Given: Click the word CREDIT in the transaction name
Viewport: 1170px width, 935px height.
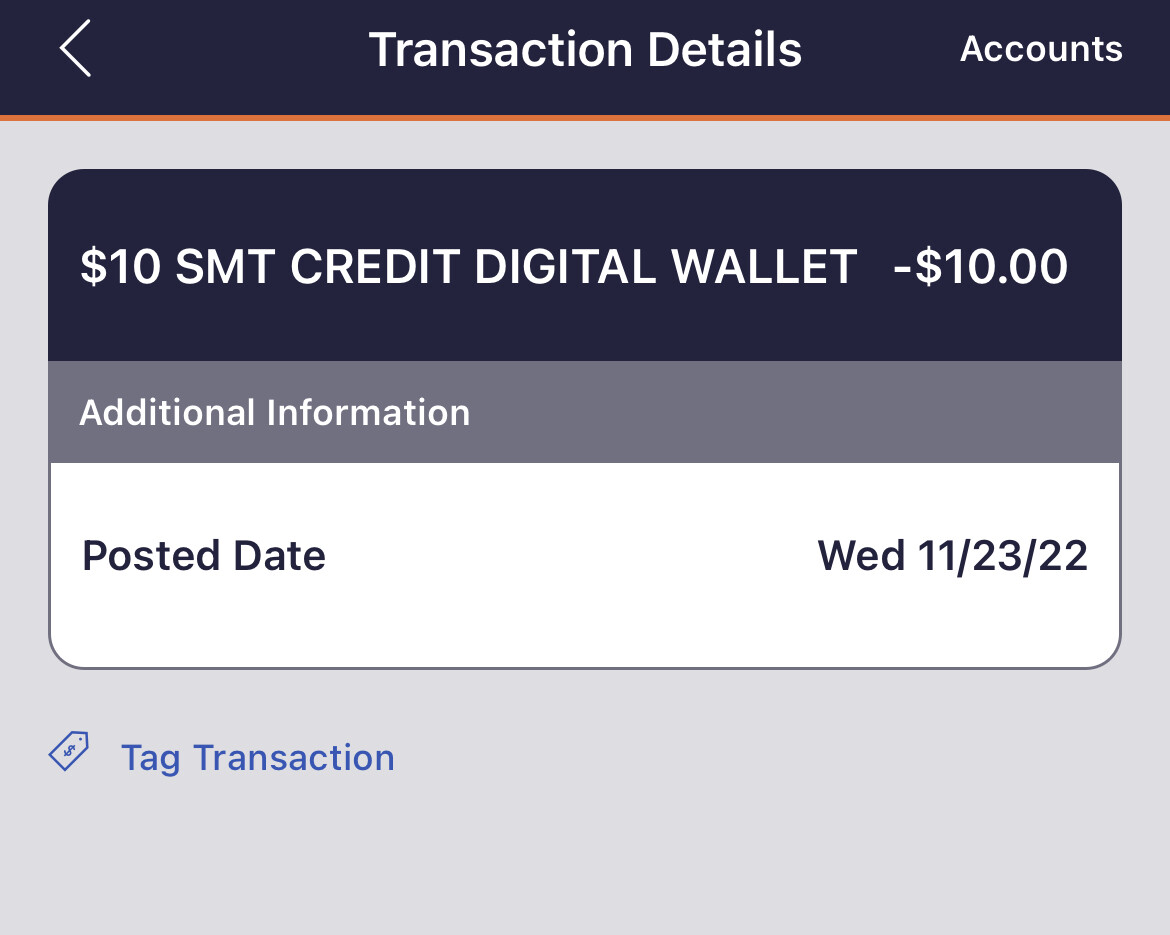Looking at the screenshot, I should coord(376,267).
